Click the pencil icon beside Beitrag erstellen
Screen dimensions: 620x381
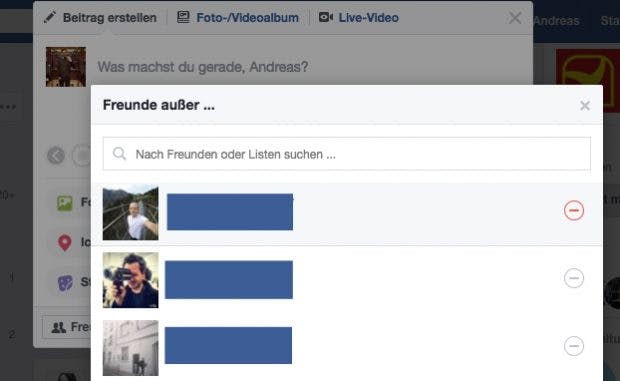click(x=50, y=17)
